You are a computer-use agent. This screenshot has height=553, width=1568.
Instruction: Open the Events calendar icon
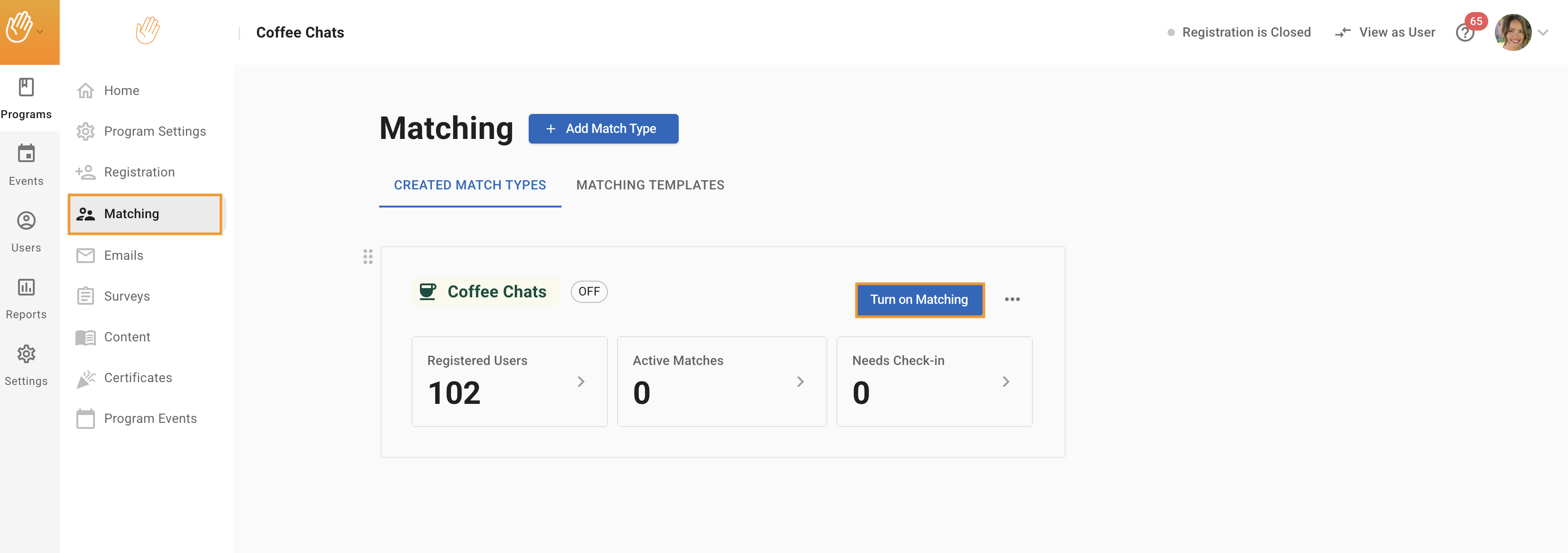pos(26,153)
